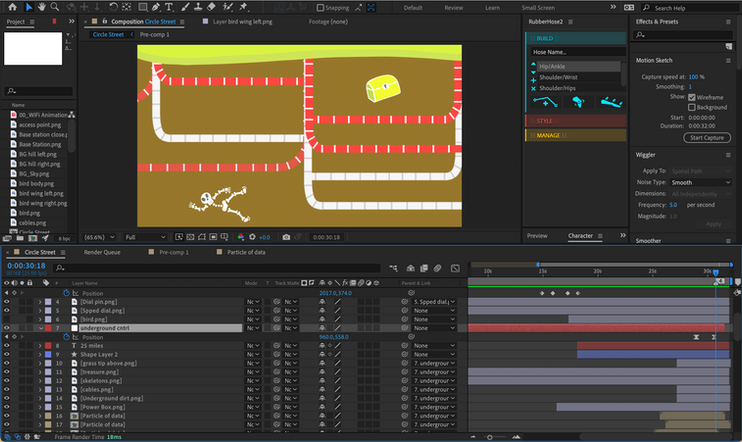Expand the underground cntrl layer properties
Screen dimensions: 742x442
pos(40,327)
